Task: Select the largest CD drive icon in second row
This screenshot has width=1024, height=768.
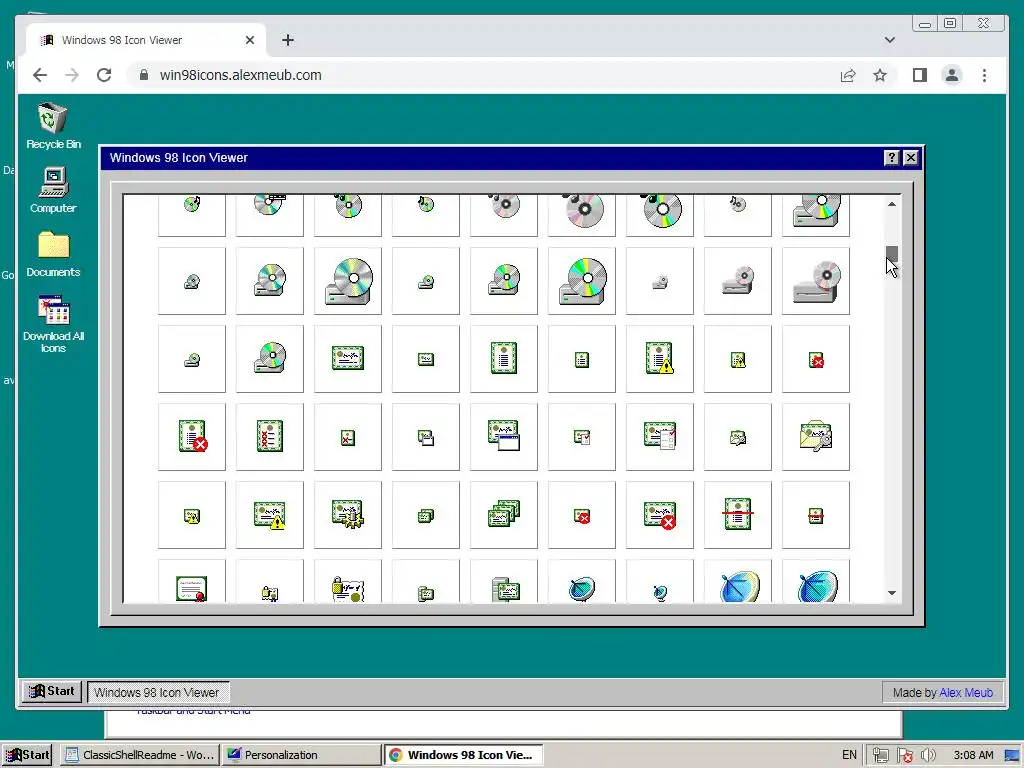Action: coord(348,281)
